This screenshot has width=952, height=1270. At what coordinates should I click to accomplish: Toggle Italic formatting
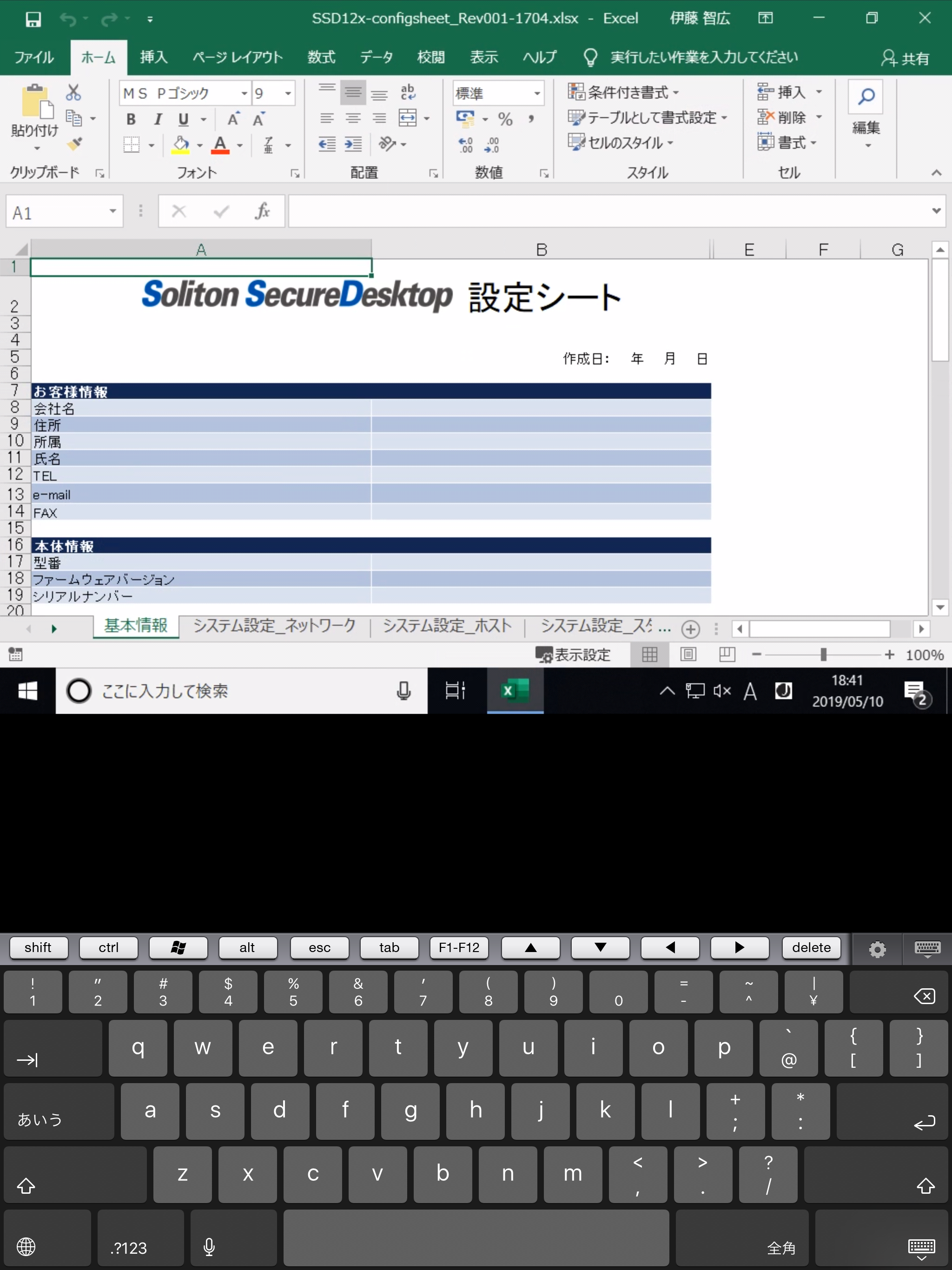click(x=157, y=119)
